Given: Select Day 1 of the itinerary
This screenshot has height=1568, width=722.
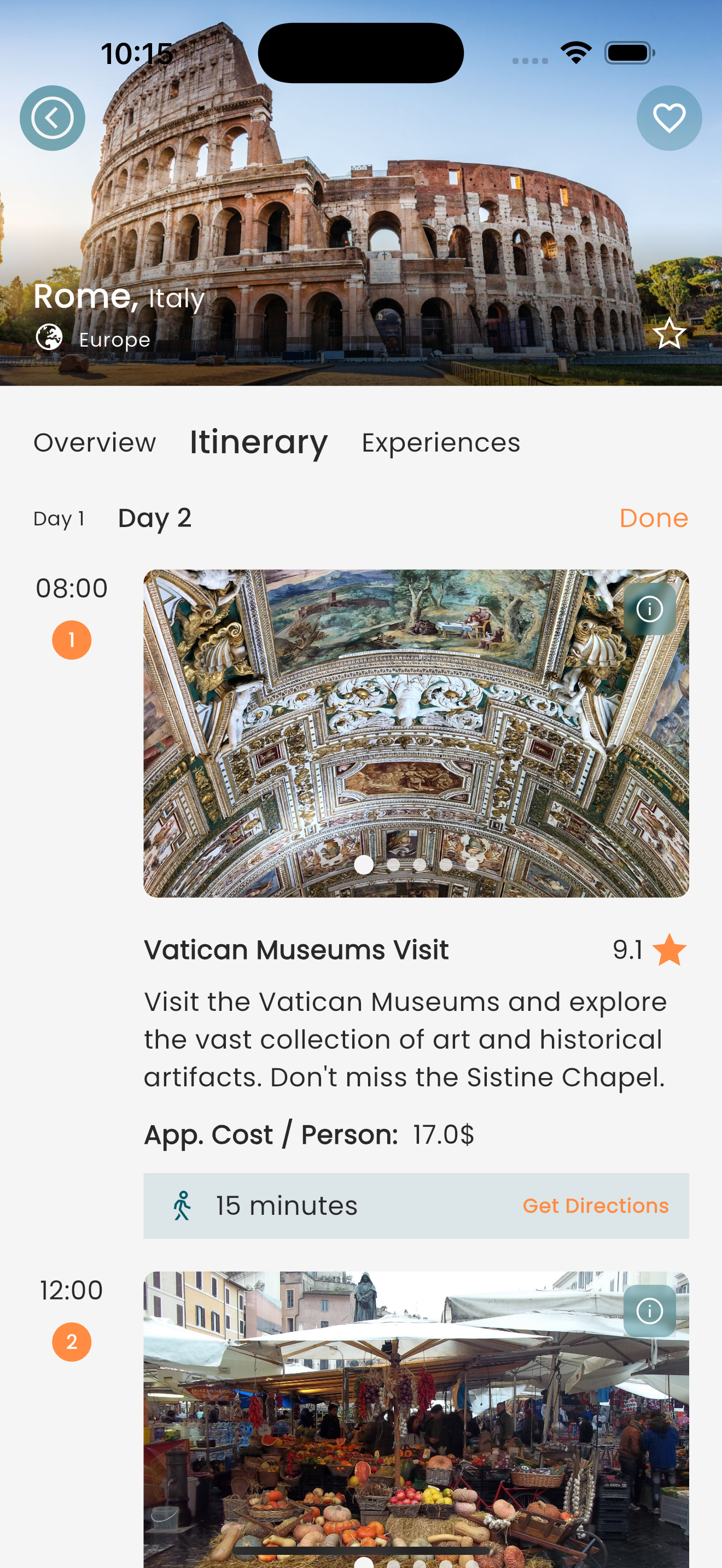Looking at the screenshot, I should (59, 519).
